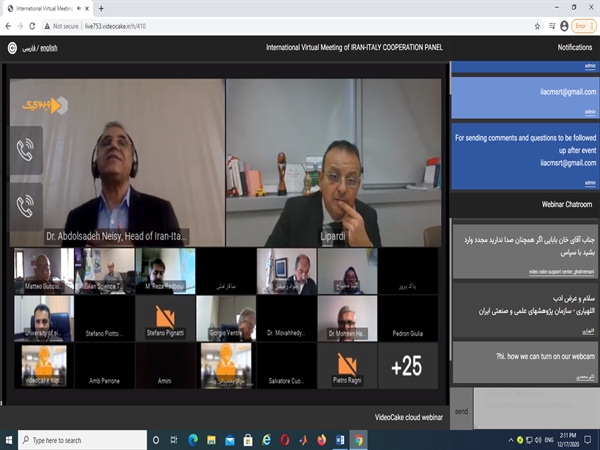Select Gilan Science participant thumbnail
Screen dimensions: 600x450
point(104,271)
